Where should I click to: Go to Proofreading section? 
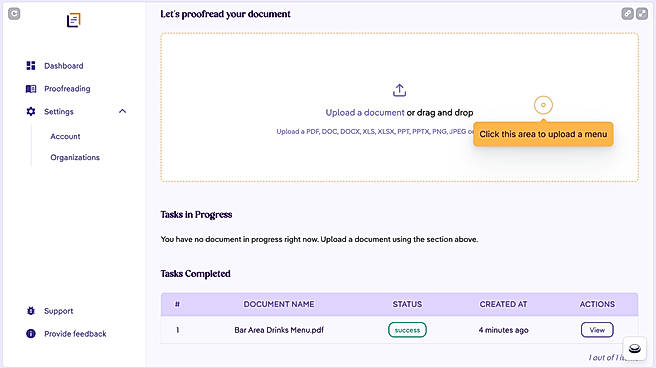click(67, 89)
